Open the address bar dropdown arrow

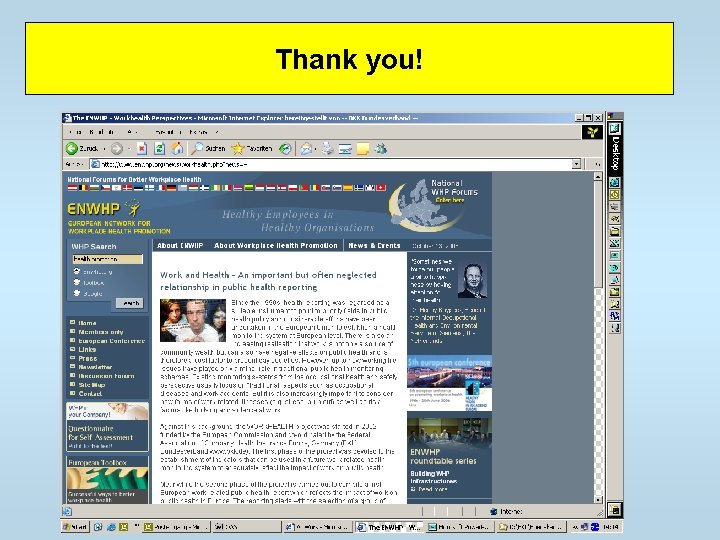pyautogui.click(x=576, y=164)
